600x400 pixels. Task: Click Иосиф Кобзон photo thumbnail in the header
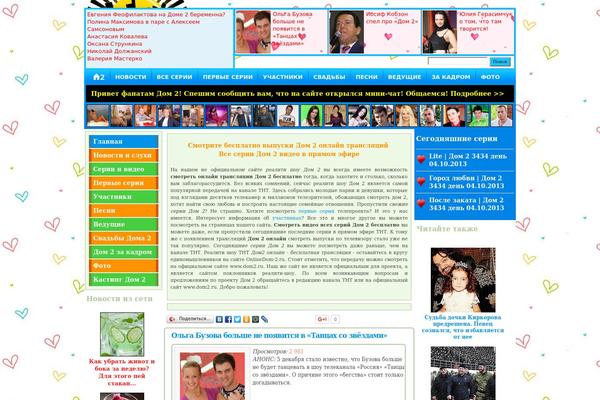click(x=347, y=32)
